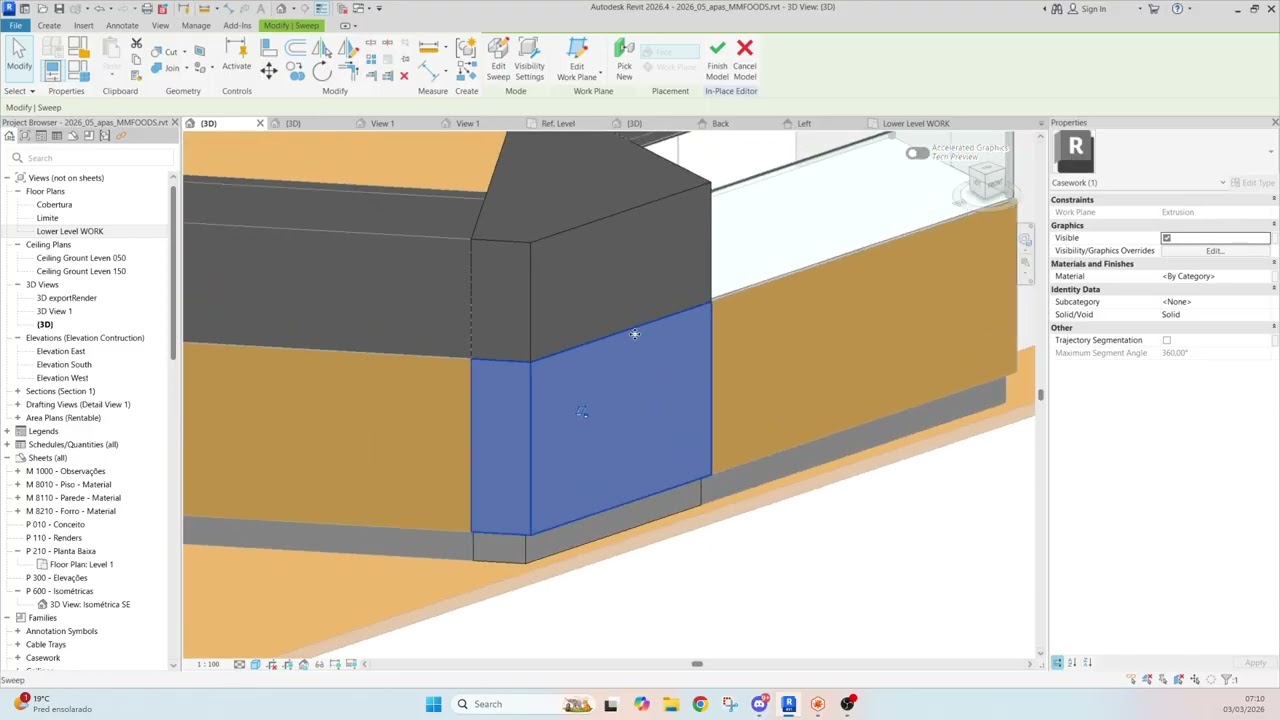Uncheck the Visible checkbox in Properties
This screenshot has height=720, width=1280.
tap(1166, 238)
